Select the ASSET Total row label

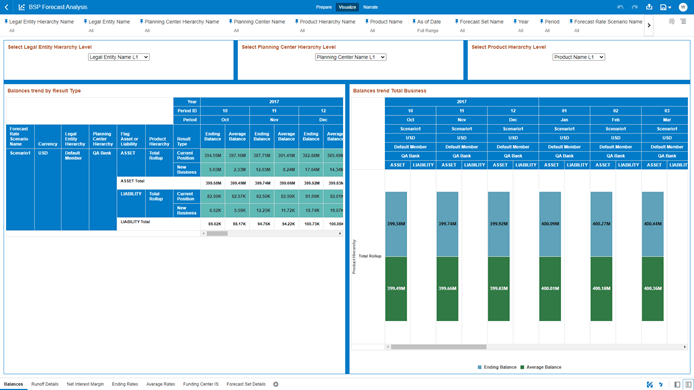pyautogui.click(x=132, y=181)
